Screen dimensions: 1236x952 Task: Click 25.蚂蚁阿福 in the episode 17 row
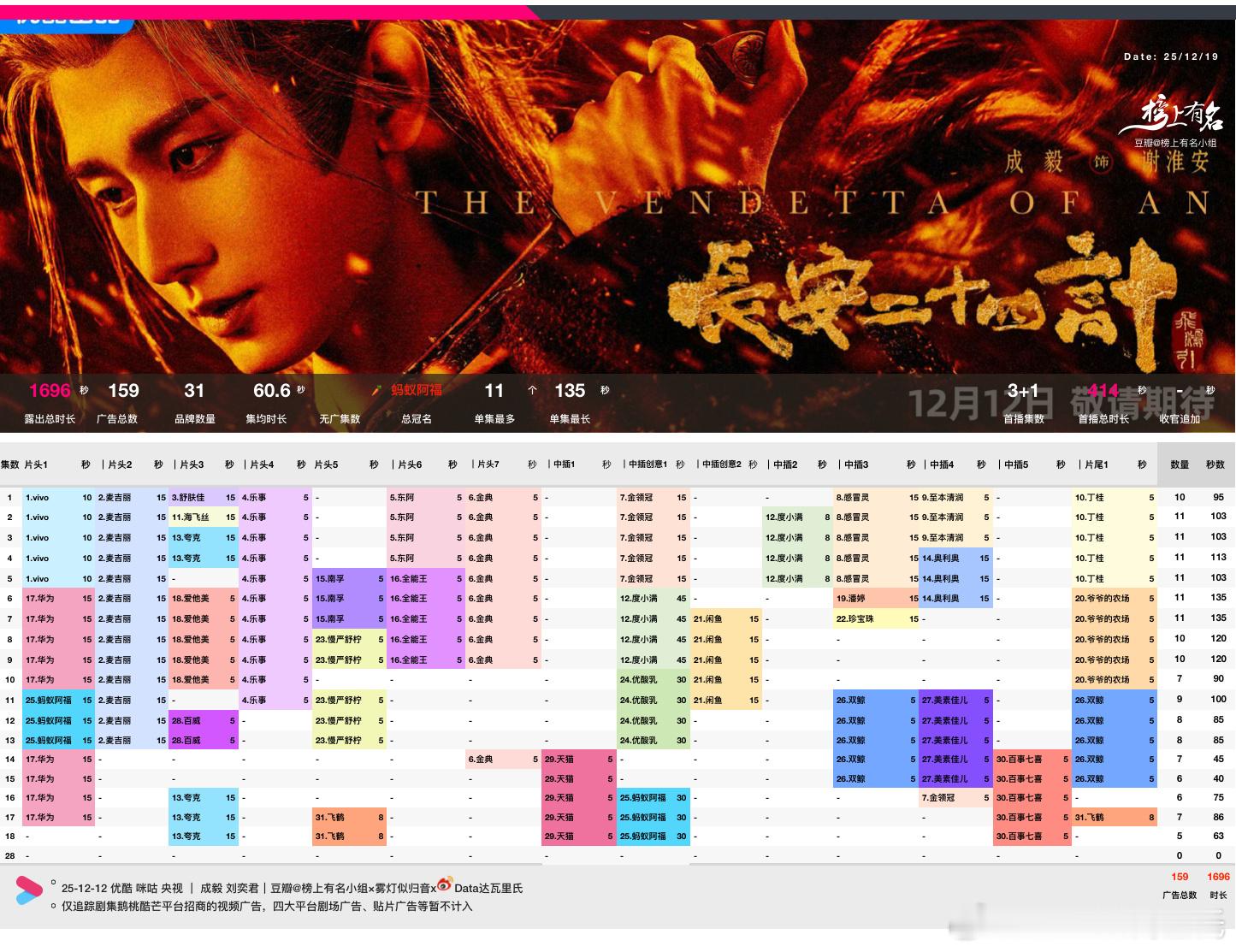pyautogui.click(x=653, y=818)
